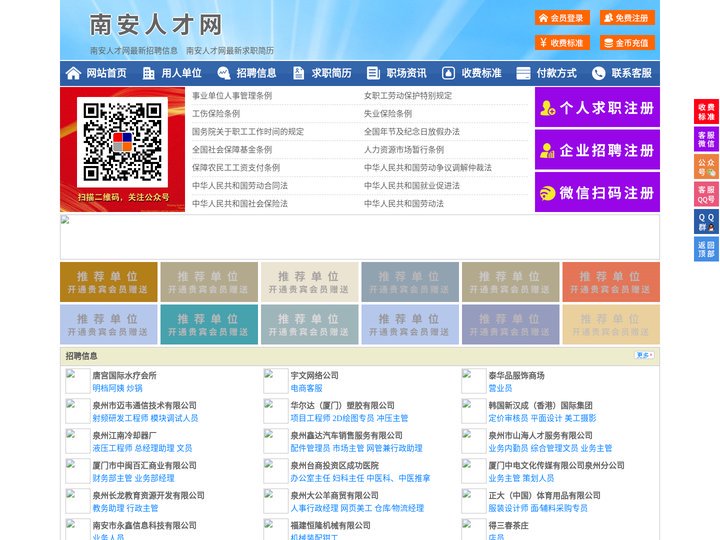
Task: Click logo thumbnail beside 宇文网络公司
Action: [x=276, y=381]
